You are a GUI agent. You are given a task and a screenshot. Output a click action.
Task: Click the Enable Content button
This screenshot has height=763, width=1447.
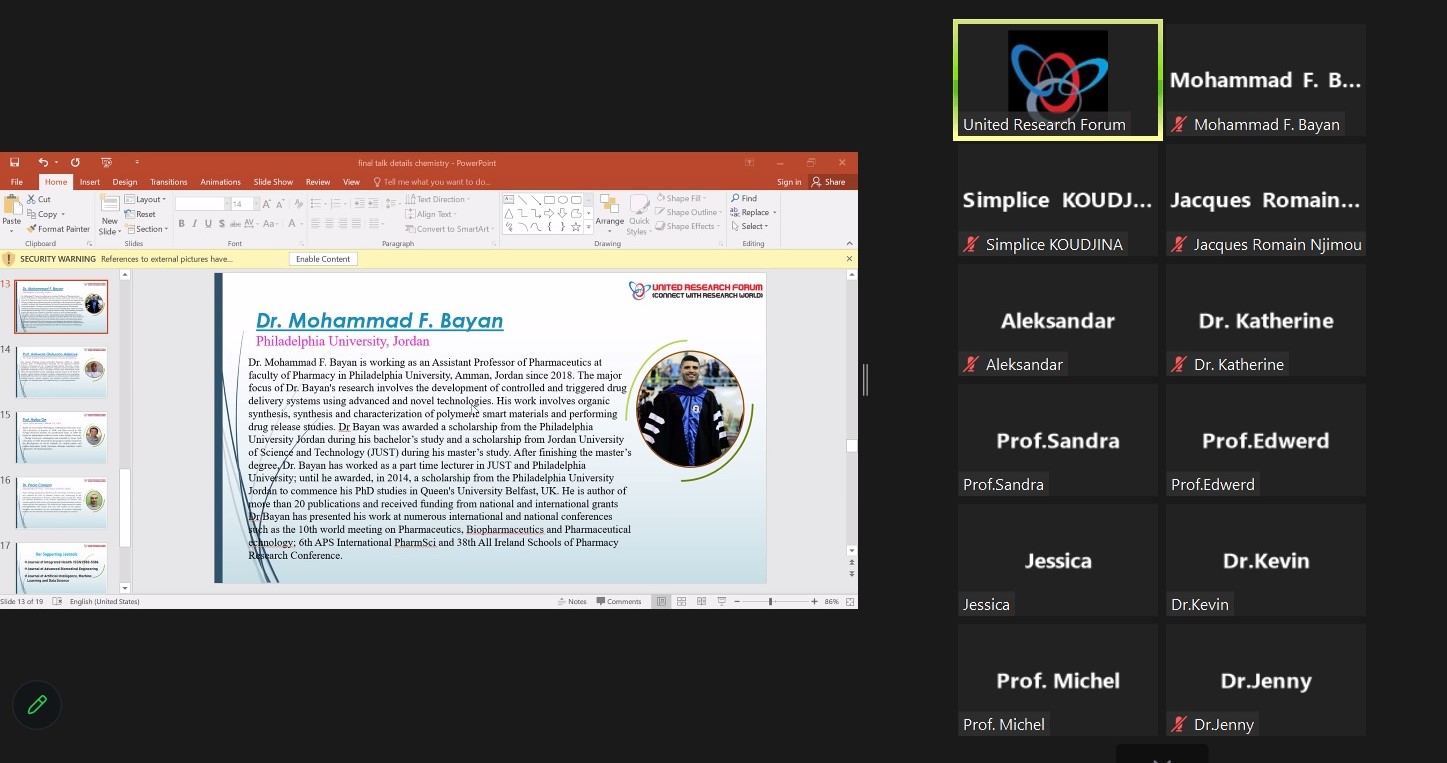tap(323, 259)
